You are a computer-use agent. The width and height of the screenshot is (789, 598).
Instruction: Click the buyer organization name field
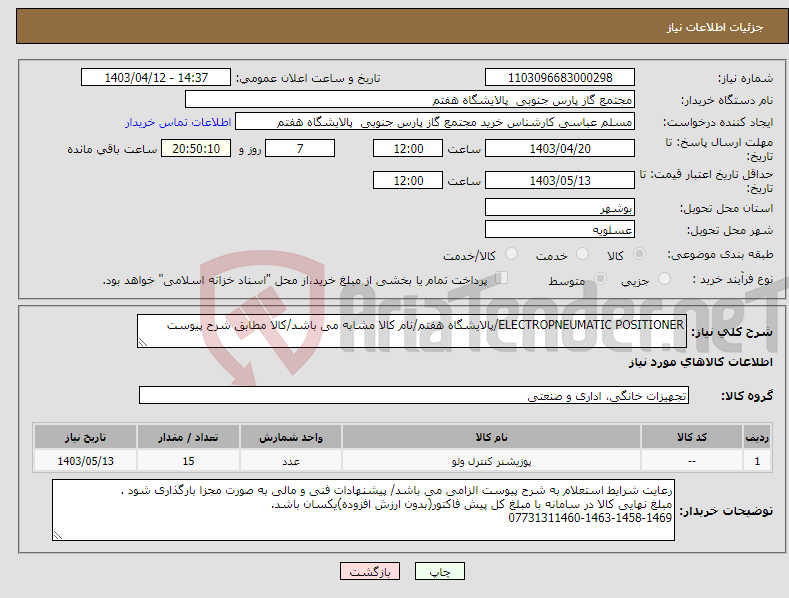pyautogui.click(x=410, y=100)
